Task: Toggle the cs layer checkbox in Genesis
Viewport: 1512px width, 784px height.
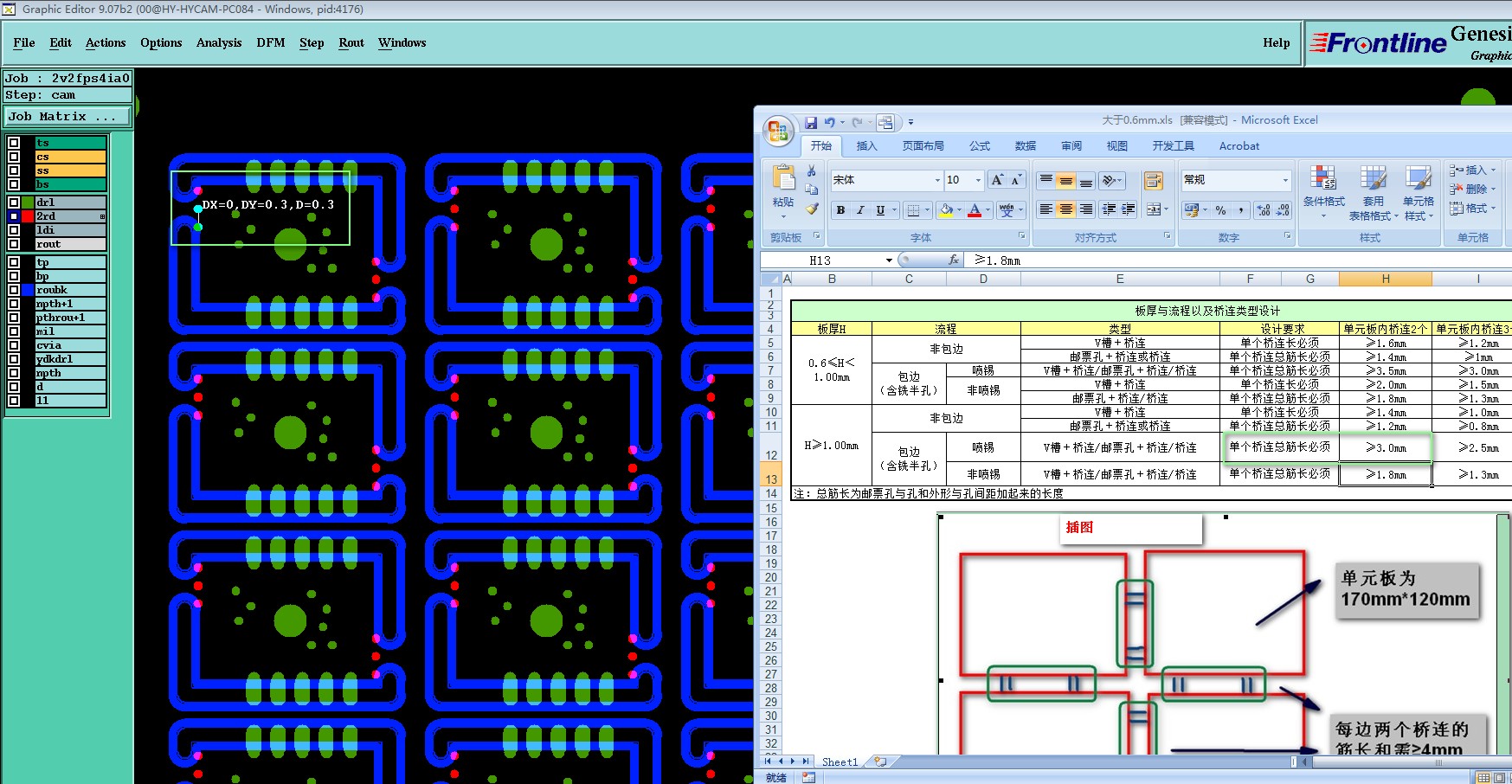Action: [x=14, y=157]
